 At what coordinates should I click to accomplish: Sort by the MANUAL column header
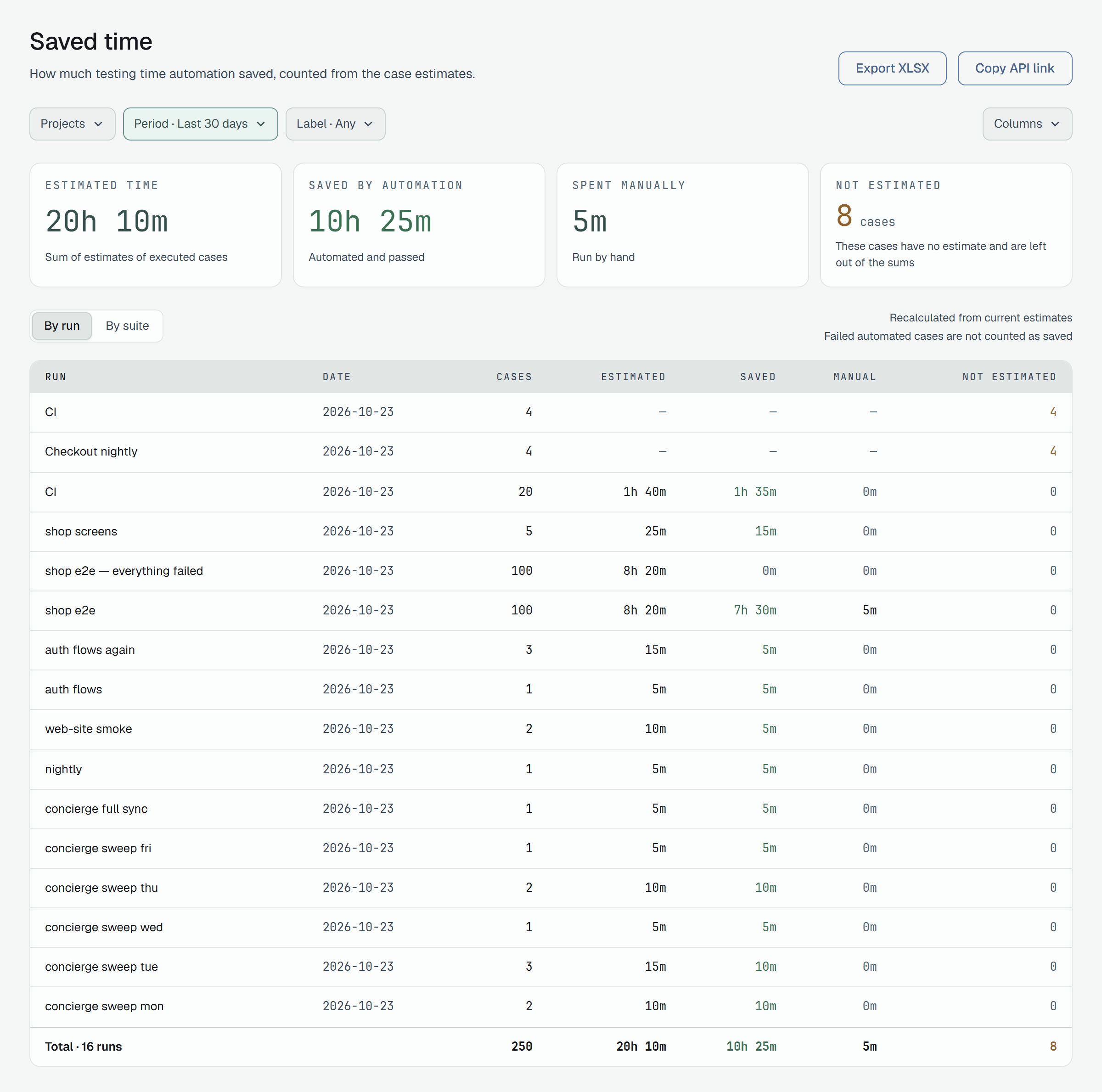click(855, 377)
